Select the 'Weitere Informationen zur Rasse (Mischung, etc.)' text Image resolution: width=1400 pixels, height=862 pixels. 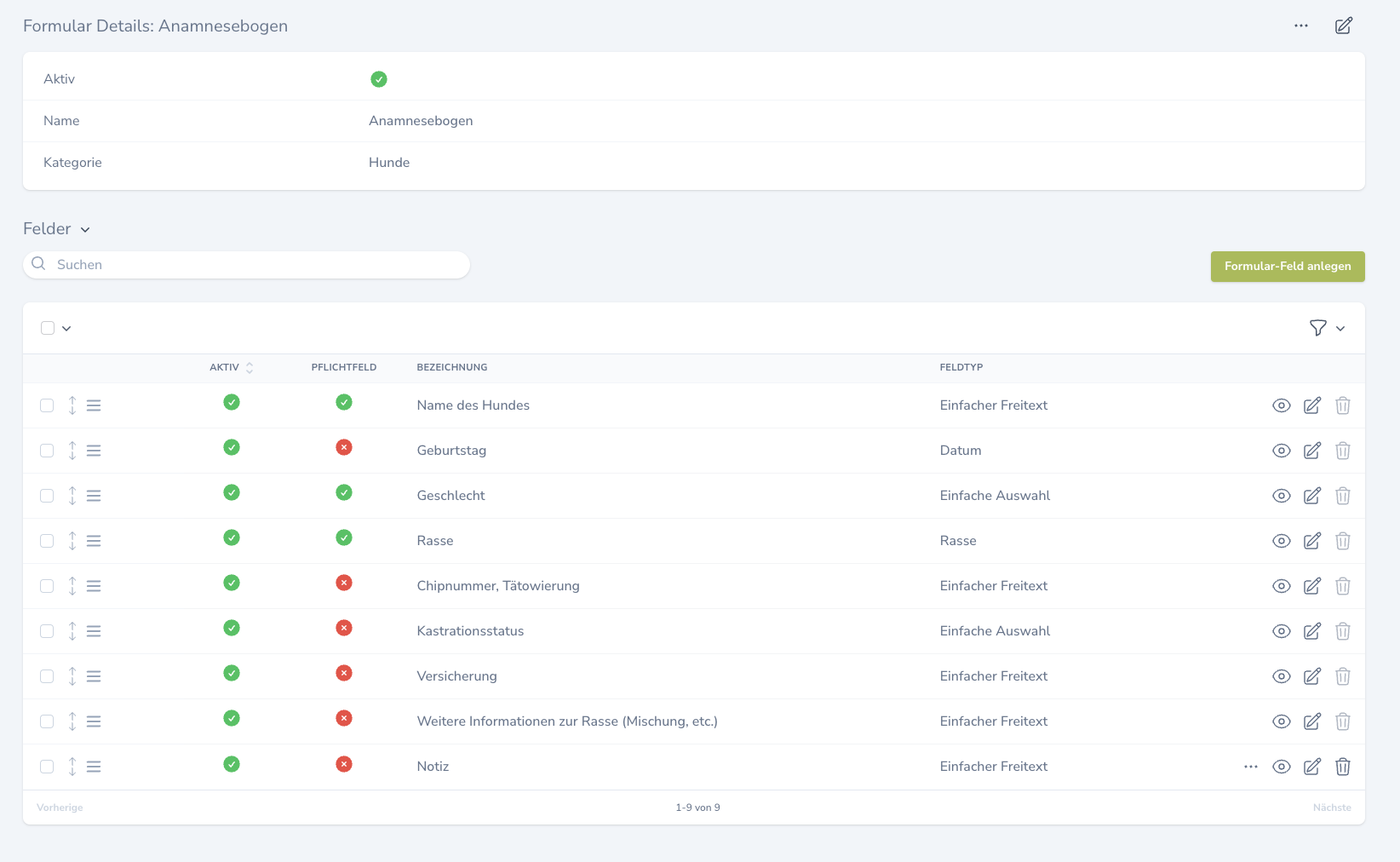567,721
